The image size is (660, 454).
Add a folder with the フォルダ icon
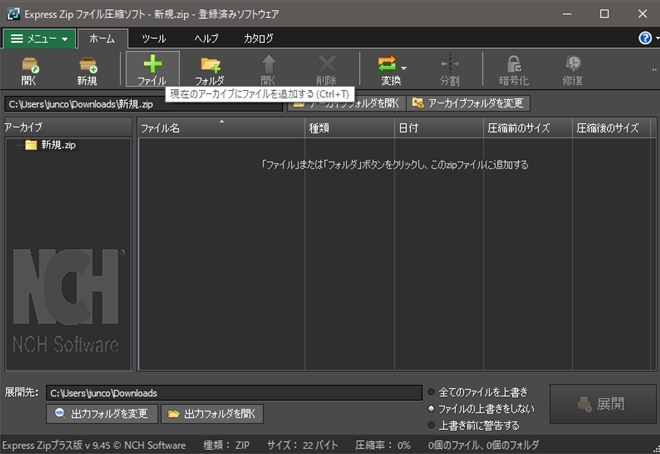click(210, 70)
